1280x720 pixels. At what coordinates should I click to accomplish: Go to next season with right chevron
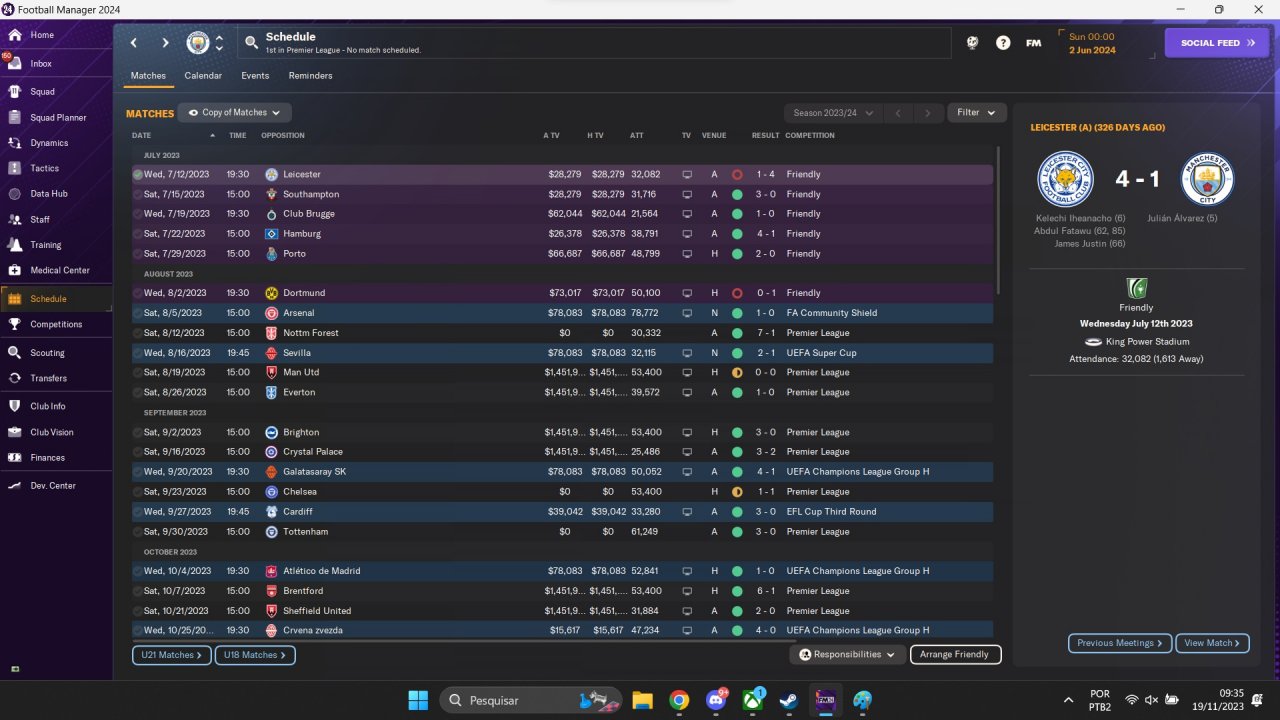tap(928, 113)
